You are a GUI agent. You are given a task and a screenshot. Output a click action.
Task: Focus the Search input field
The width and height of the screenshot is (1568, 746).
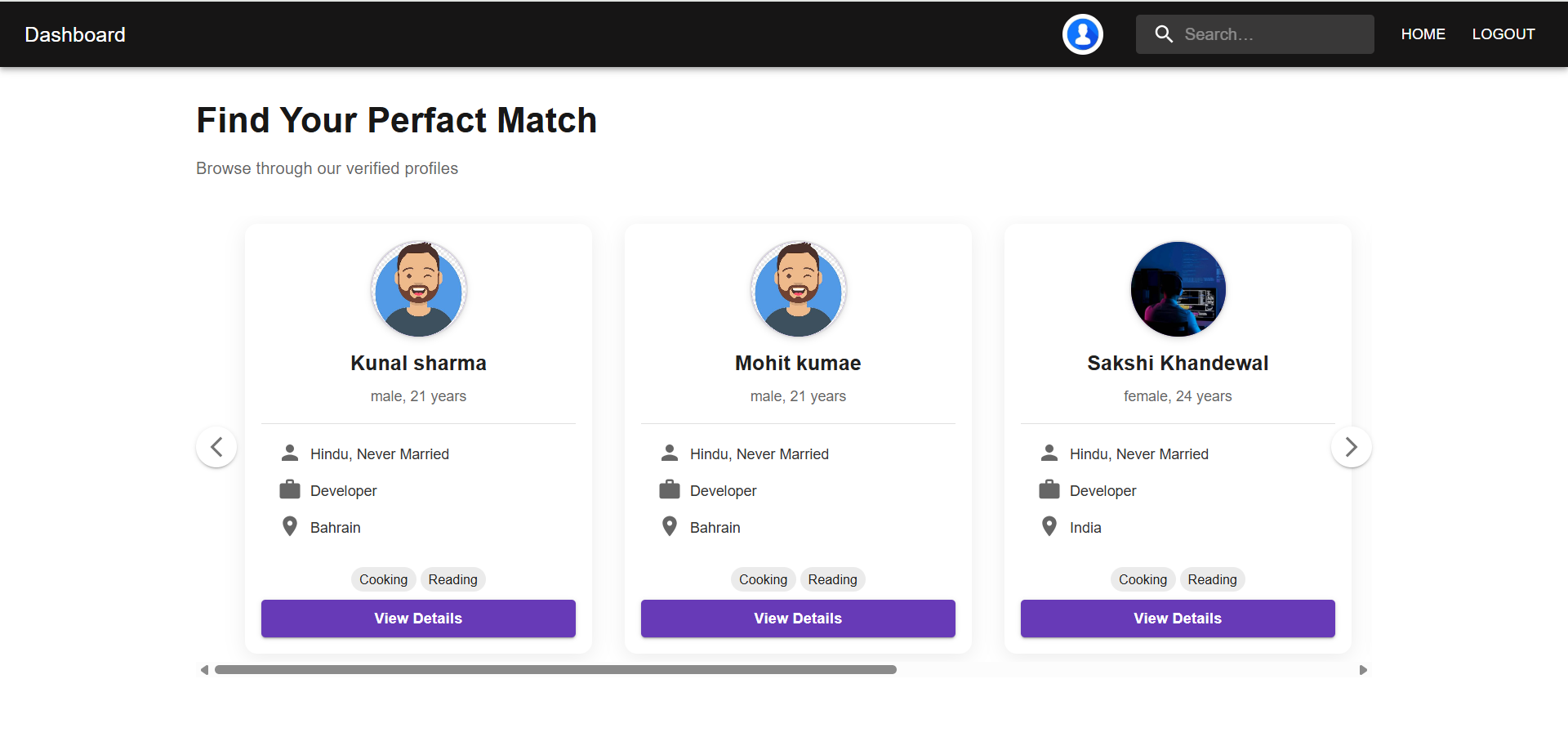click(1274, 34)
